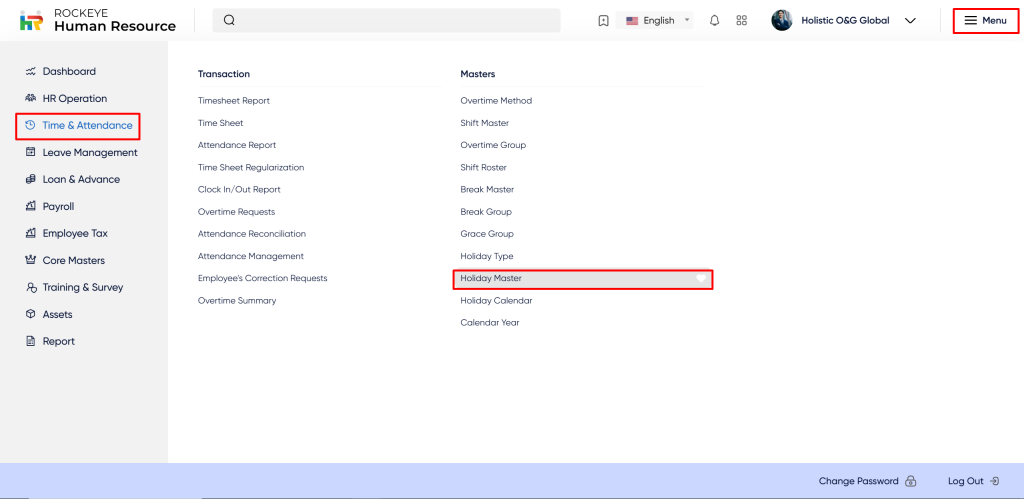Open the hamburger Menu button

(985, 20)
